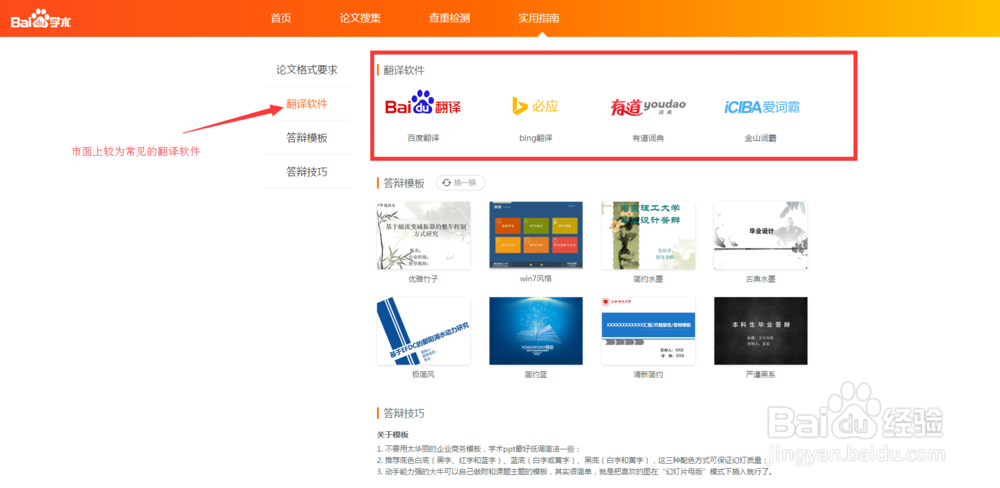Open the bing翻译 link
Screen dimensions: 1000x488
[x=536, y=138]
